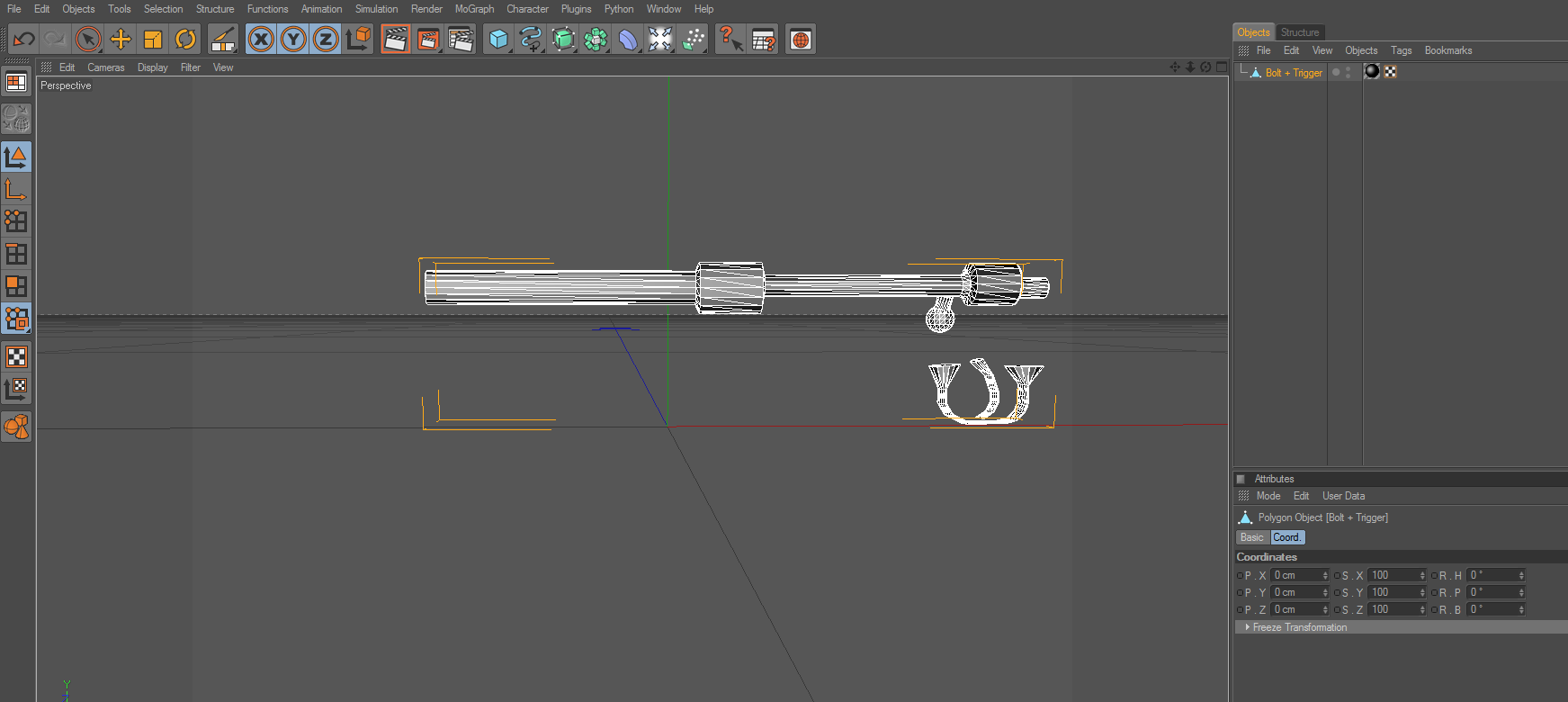Select the Move tool in the toolbar
This screenshot has height=702, width=1568.
(x=121, y=40)
